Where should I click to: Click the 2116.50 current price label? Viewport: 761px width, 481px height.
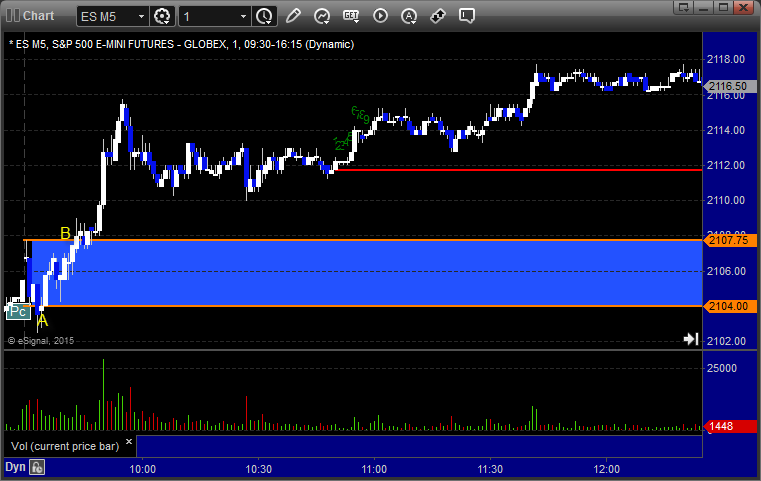pos(730,86)
